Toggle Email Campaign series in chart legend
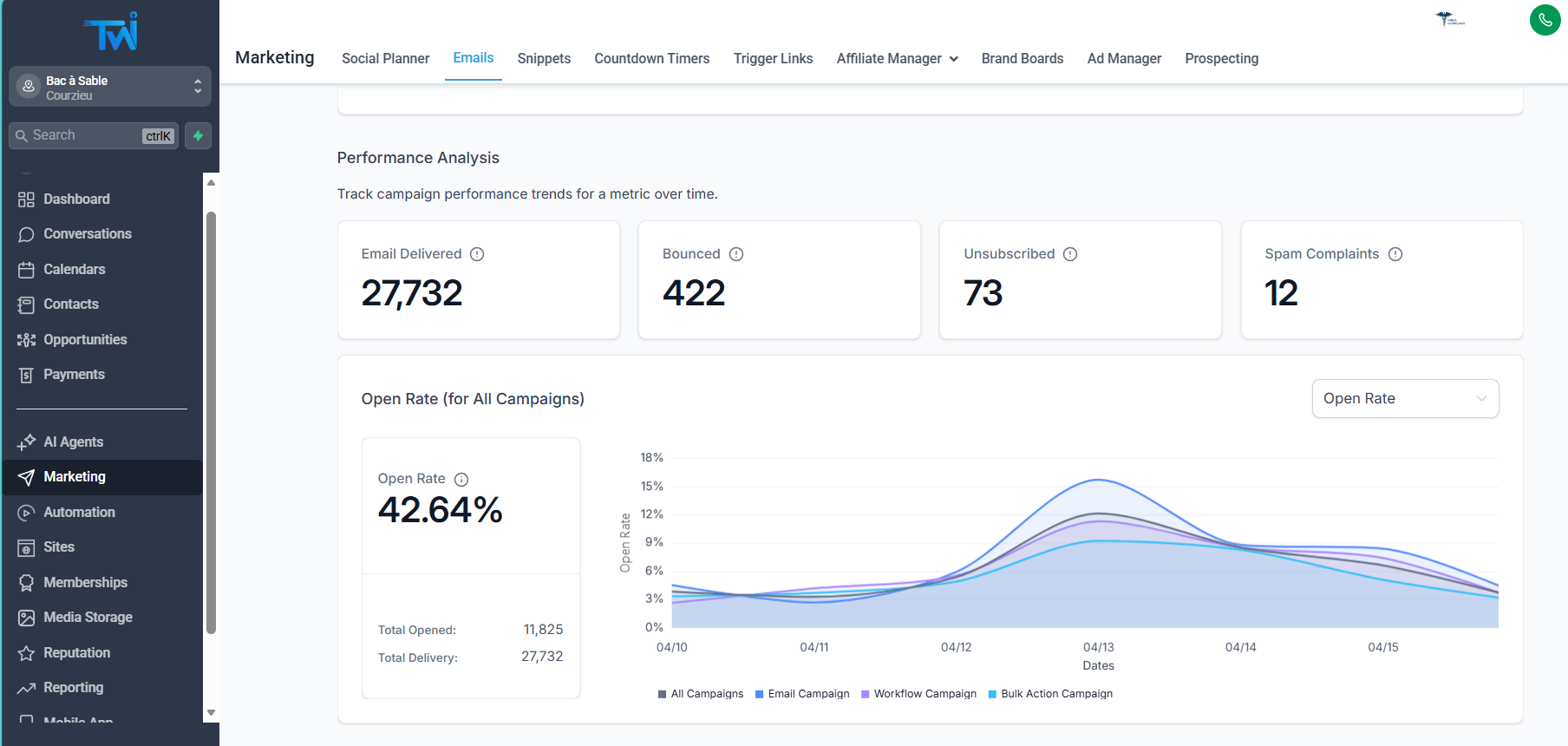 click(802, 694)
